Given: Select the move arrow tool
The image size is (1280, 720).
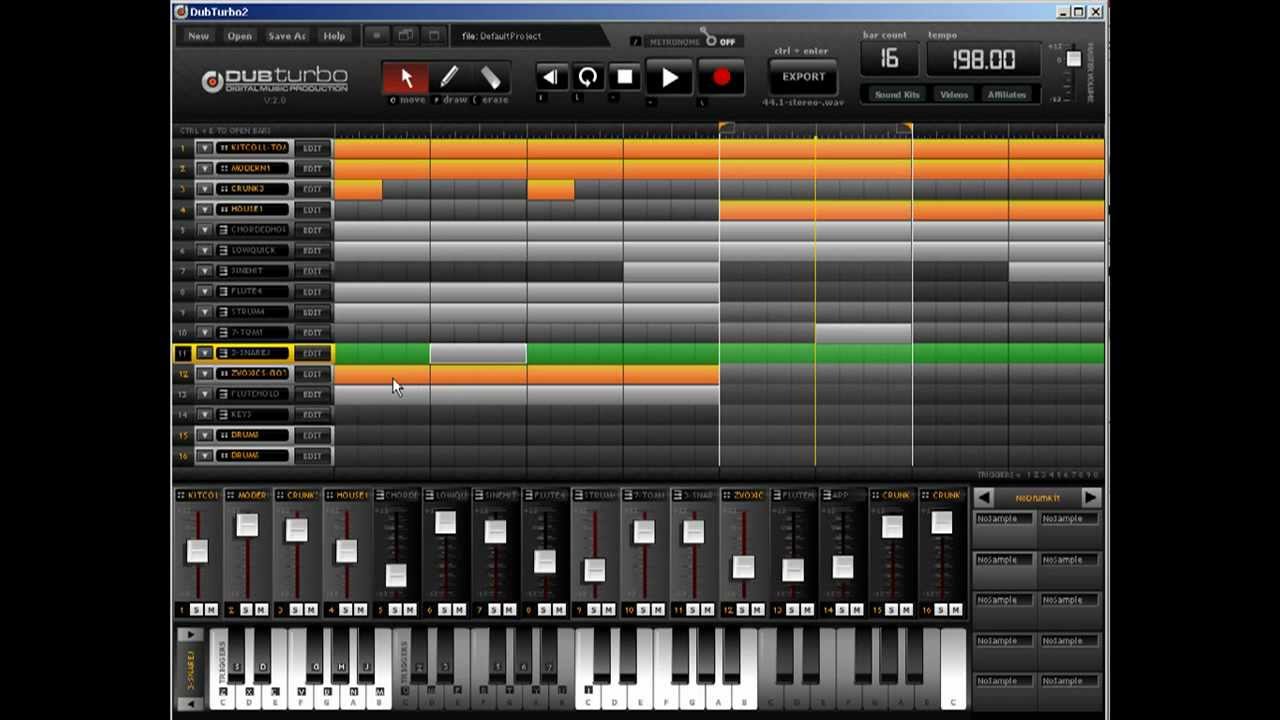Looking at the screenshot, I should [406, 78].
